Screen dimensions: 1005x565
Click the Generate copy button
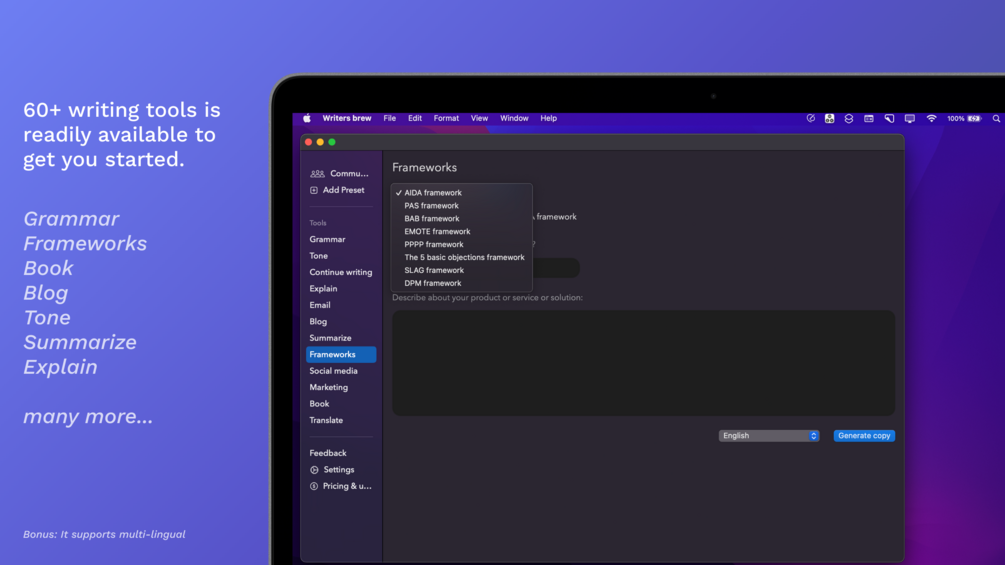click(x=864, y=436)
